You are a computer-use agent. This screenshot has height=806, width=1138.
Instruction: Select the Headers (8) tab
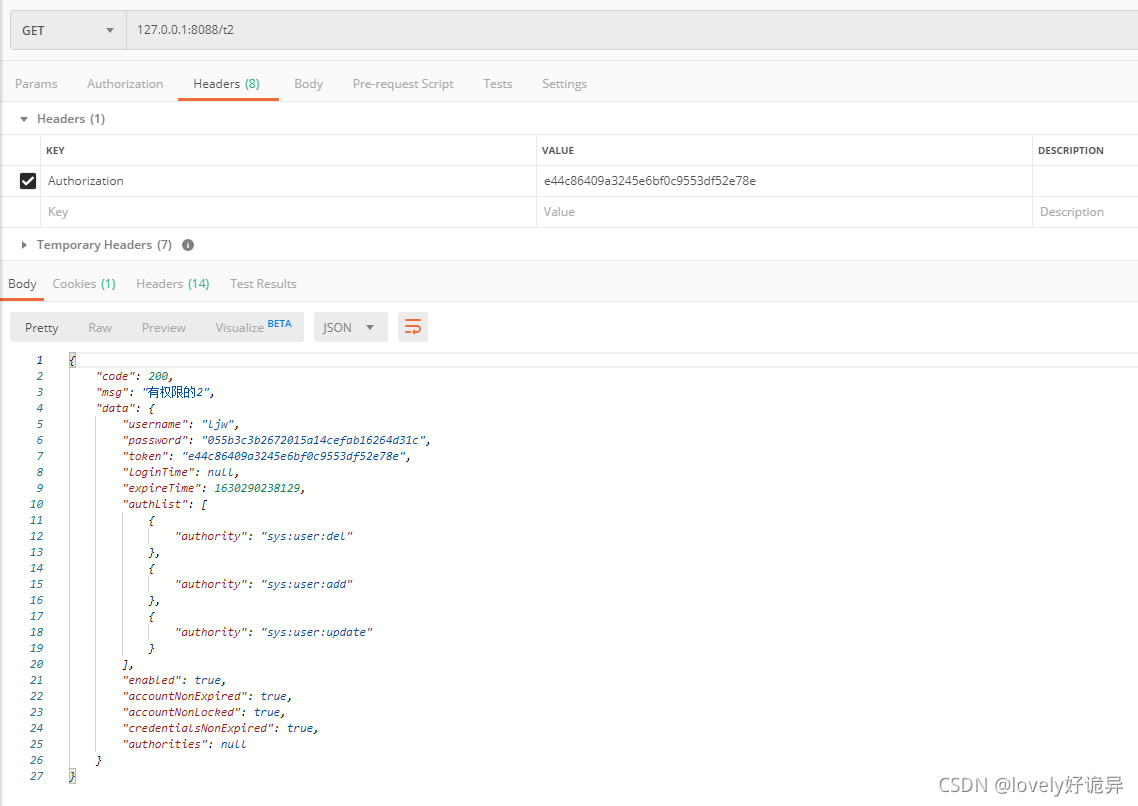[226, 84]
